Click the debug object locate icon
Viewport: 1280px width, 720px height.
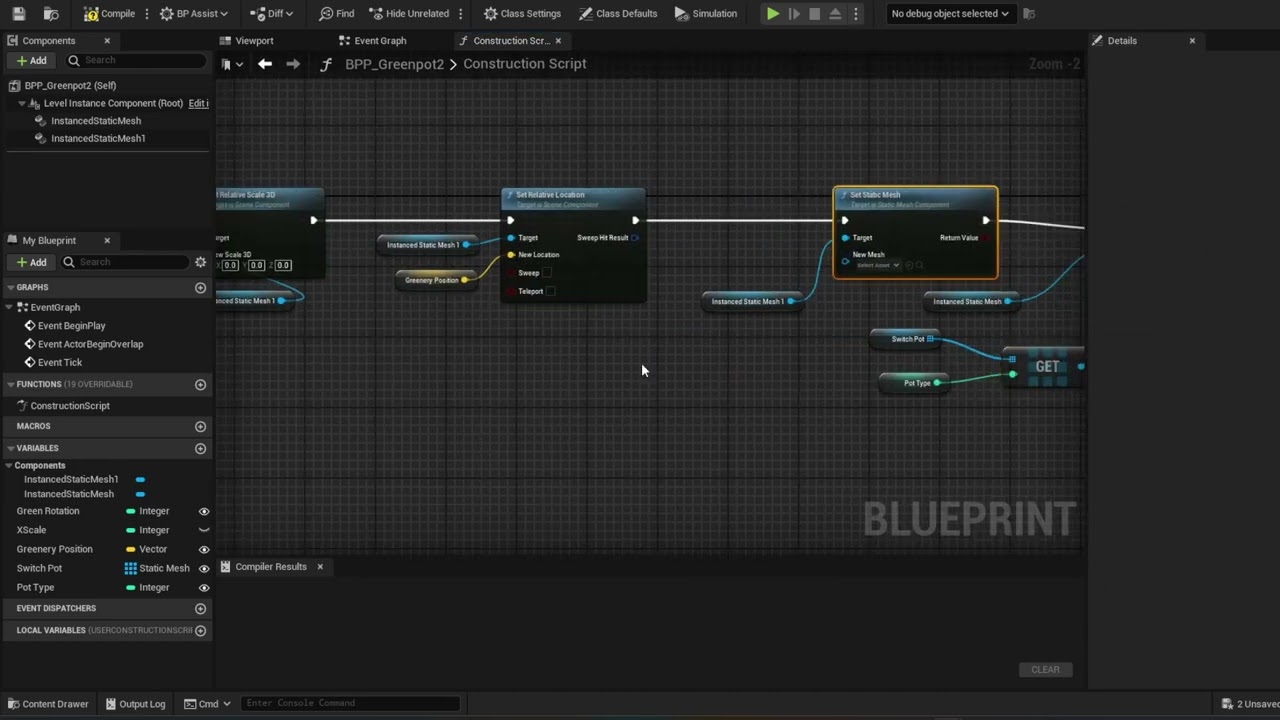tap(1028, 14)
